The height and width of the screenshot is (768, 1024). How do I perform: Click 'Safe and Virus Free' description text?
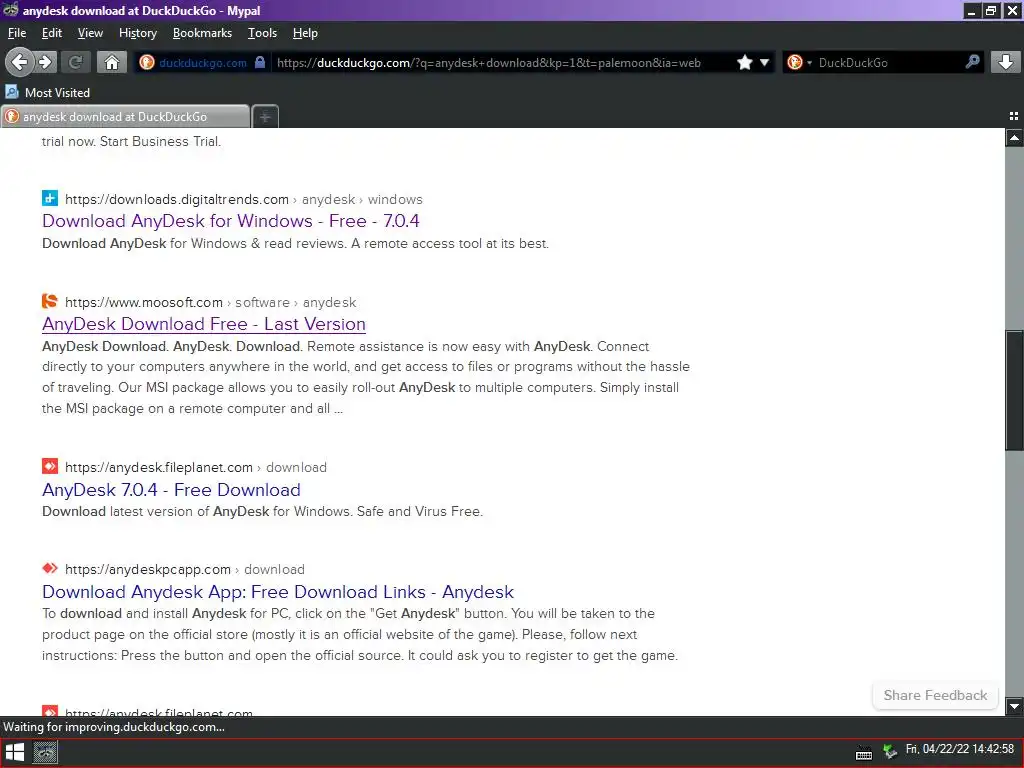(x=419, y=511)
